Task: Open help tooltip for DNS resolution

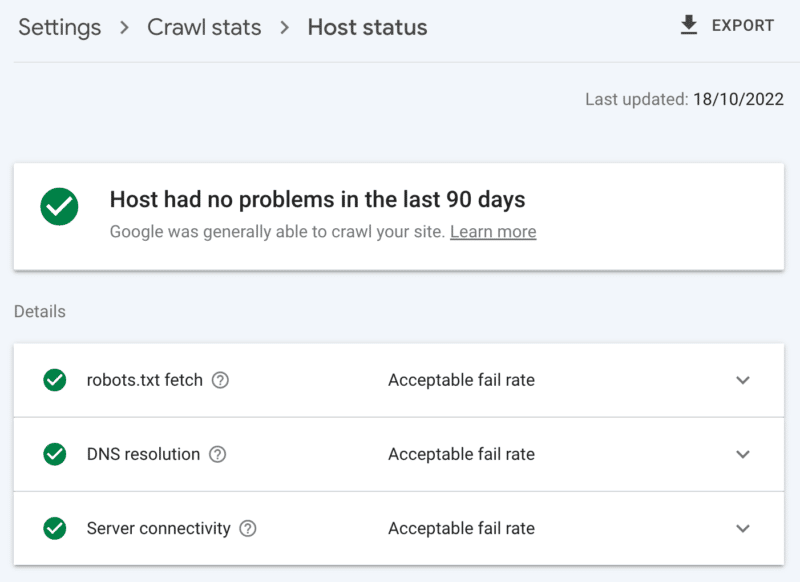Action: click(218, 455)
